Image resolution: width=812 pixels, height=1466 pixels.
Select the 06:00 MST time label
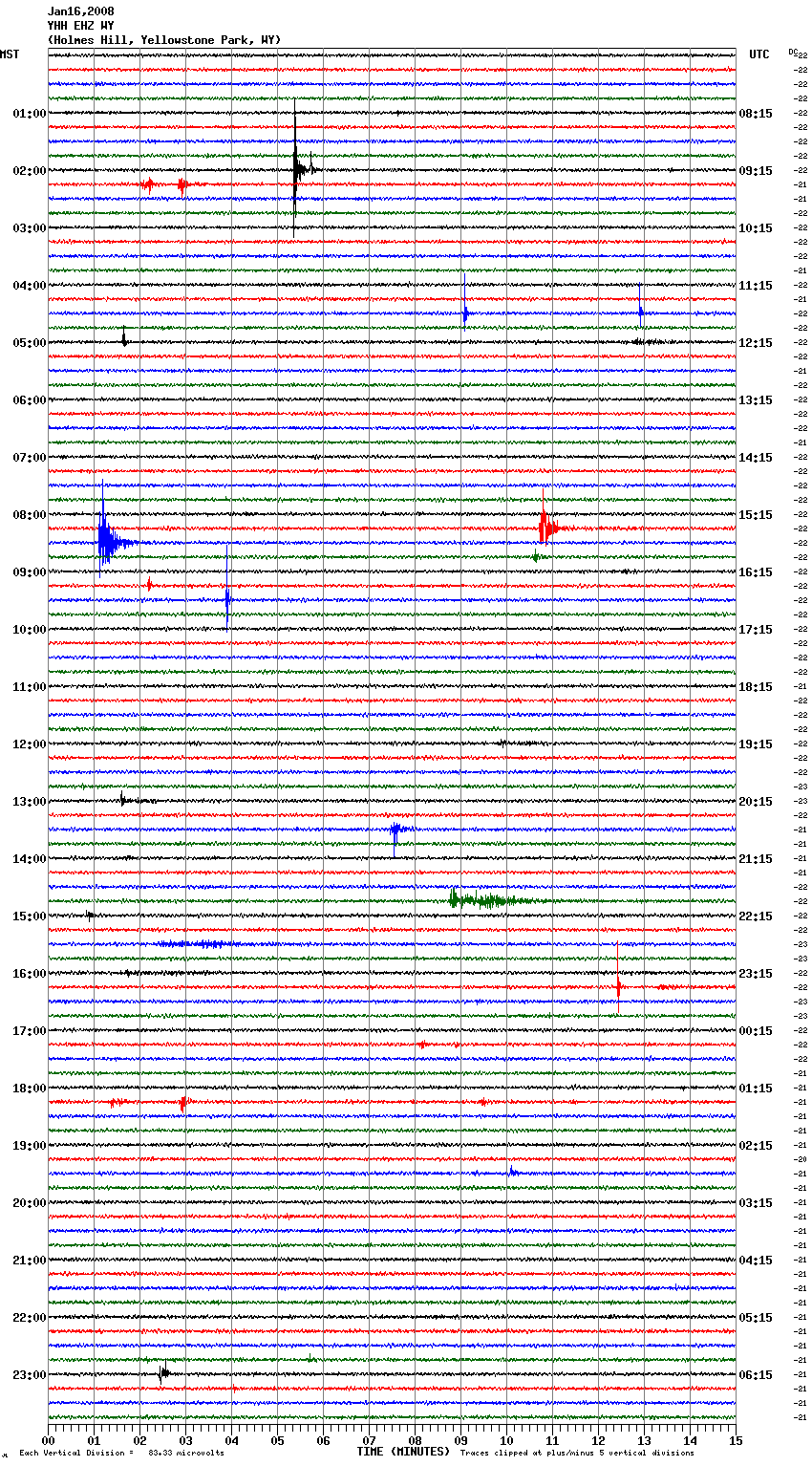[x=30, y=400]
